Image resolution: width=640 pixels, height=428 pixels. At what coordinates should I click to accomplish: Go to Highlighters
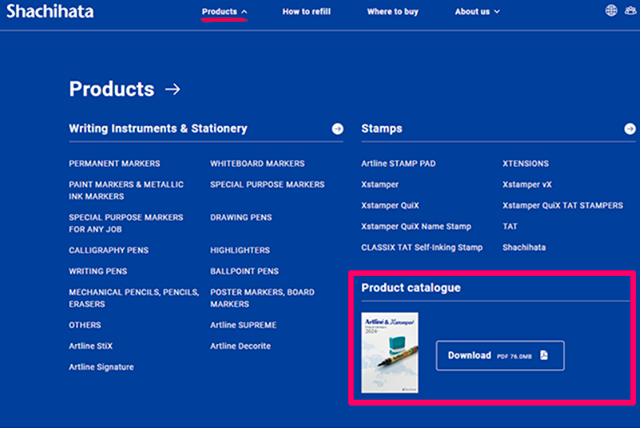(x=240, y=250)
